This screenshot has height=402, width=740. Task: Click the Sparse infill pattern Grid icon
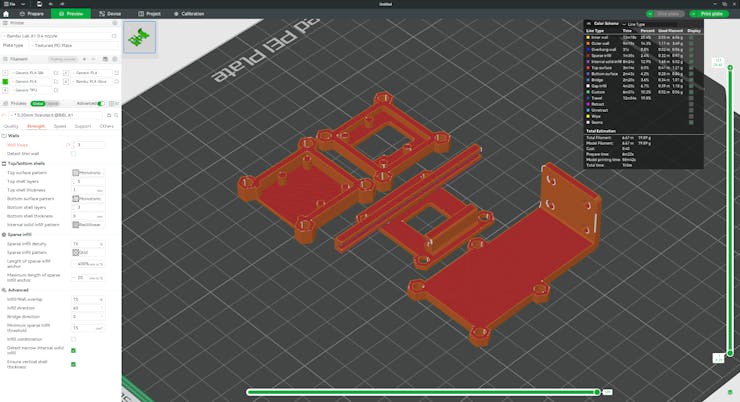click(76, 252)
